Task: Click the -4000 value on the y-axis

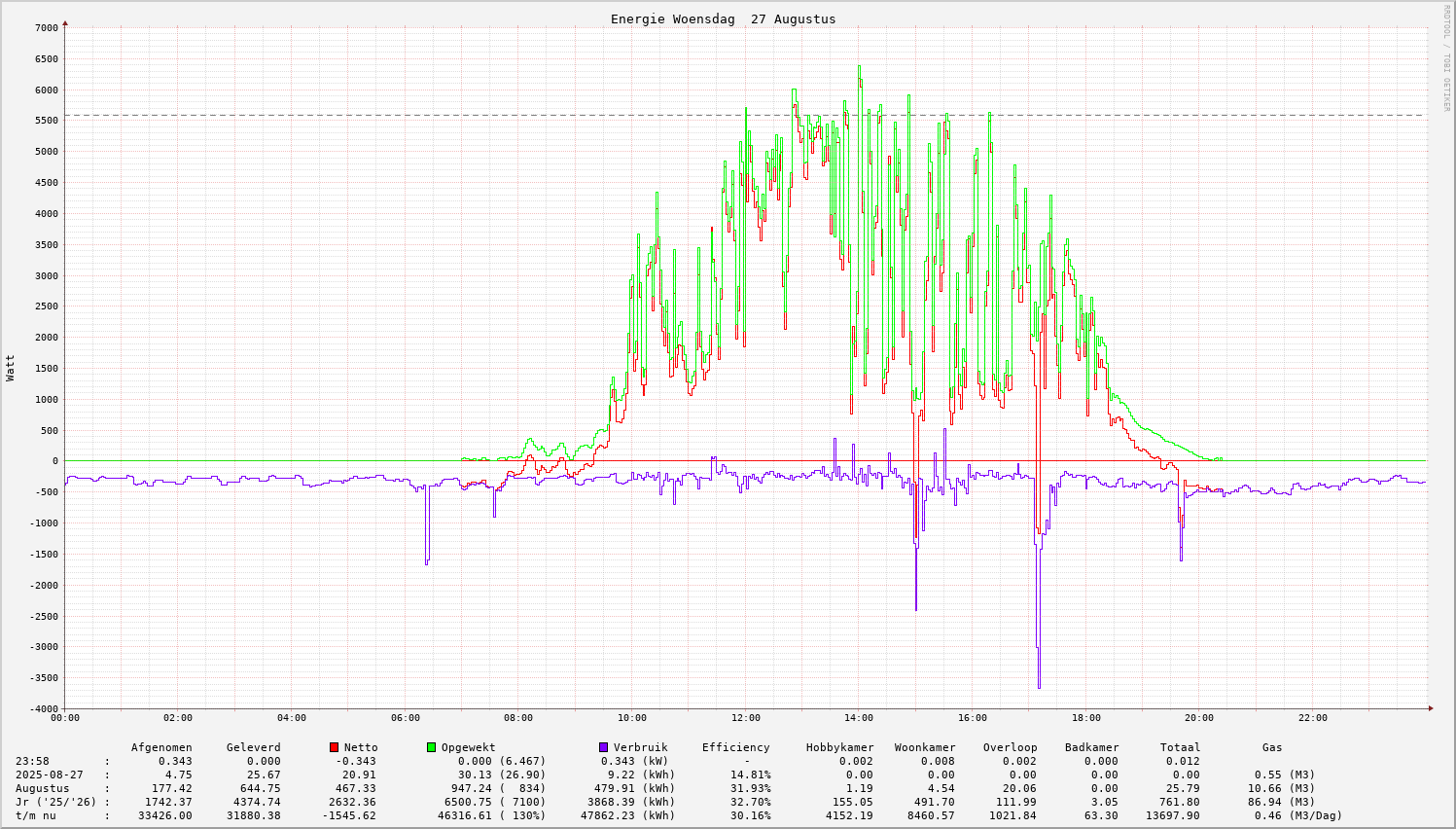Action: 43,708
